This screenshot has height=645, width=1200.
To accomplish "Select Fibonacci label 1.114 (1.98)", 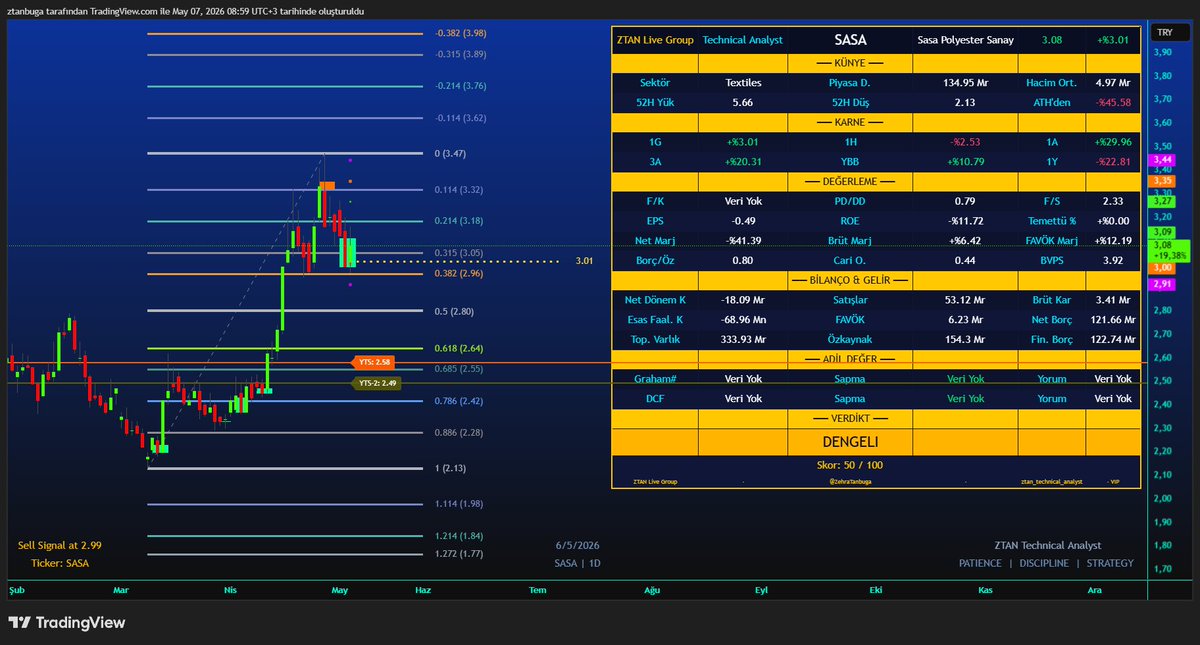I will (x=459, y=504).
